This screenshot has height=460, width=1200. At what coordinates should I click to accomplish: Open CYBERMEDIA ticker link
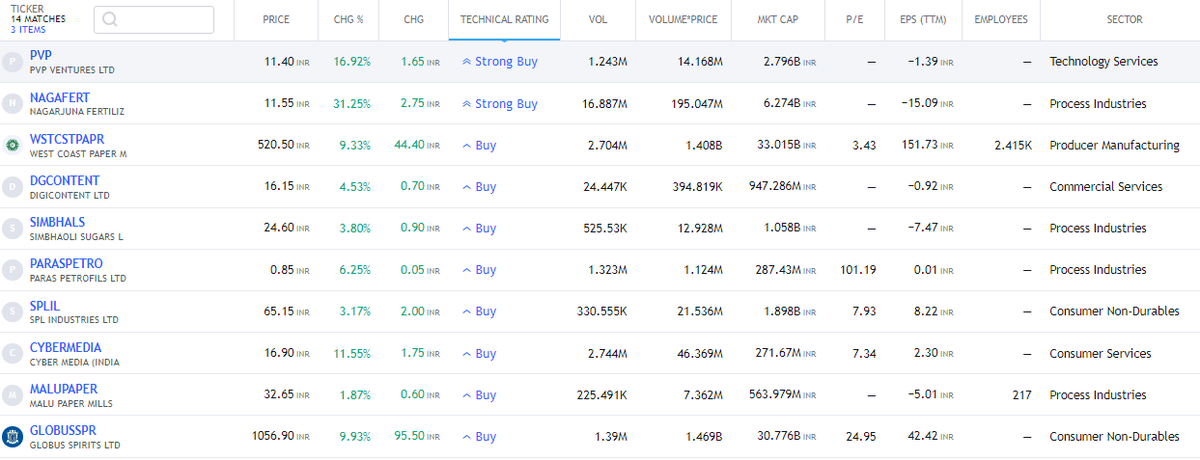[x=64, y=347]
